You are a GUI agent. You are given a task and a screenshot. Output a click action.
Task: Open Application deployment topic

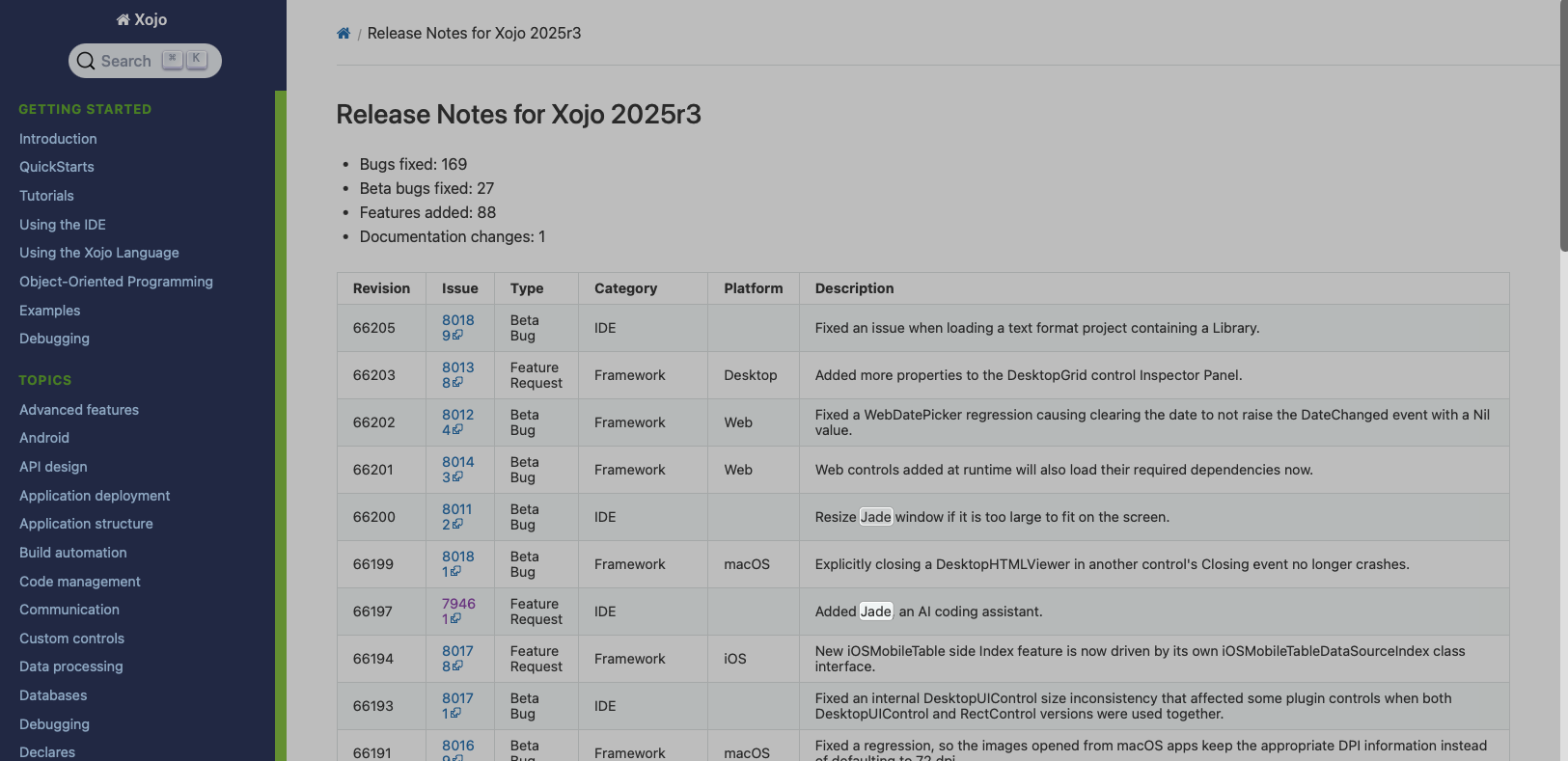(95, 496)
